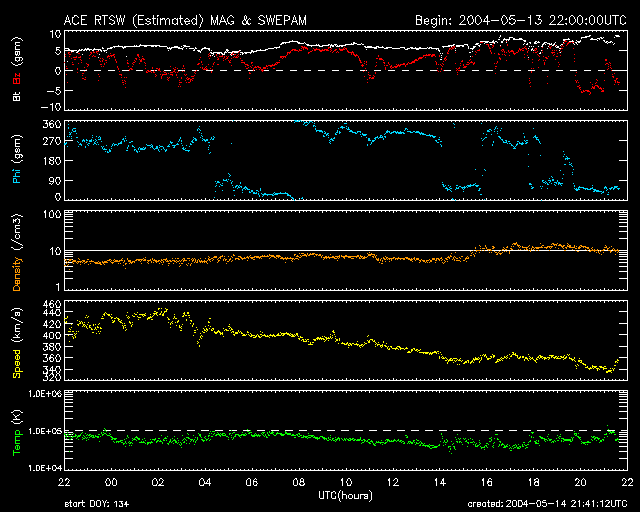Click the 00 hour tick label
This screenshot has width=640, height=512.
[x=111, y=483]
